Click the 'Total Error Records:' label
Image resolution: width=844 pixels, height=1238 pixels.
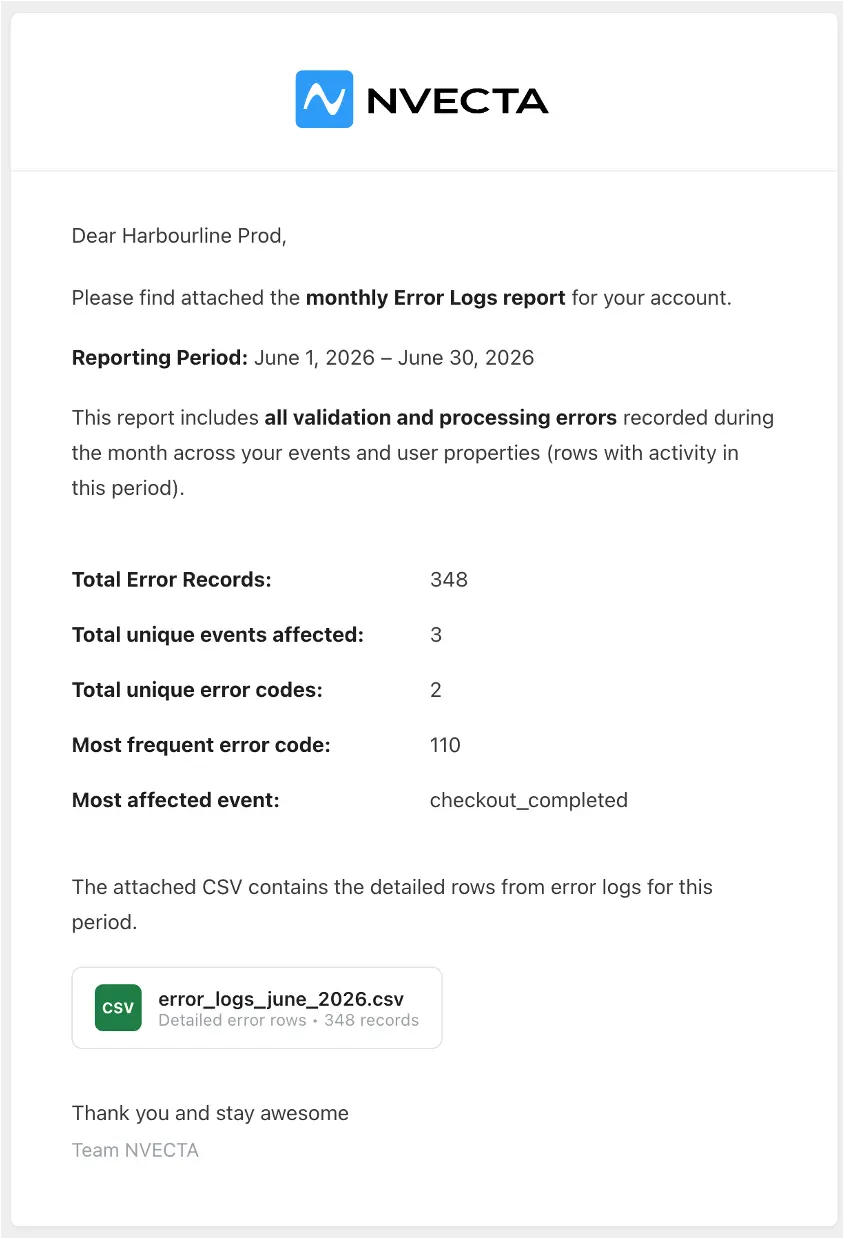172,580
